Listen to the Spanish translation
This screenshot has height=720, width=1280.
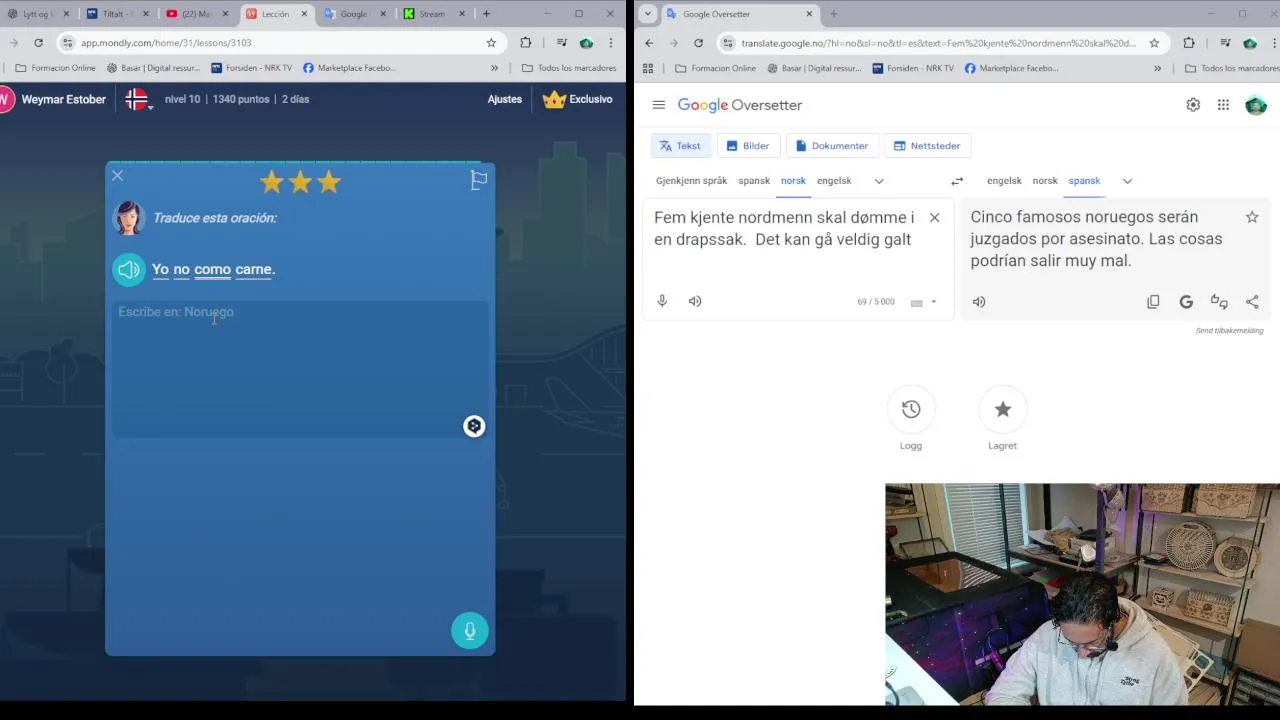click(979, 301)
